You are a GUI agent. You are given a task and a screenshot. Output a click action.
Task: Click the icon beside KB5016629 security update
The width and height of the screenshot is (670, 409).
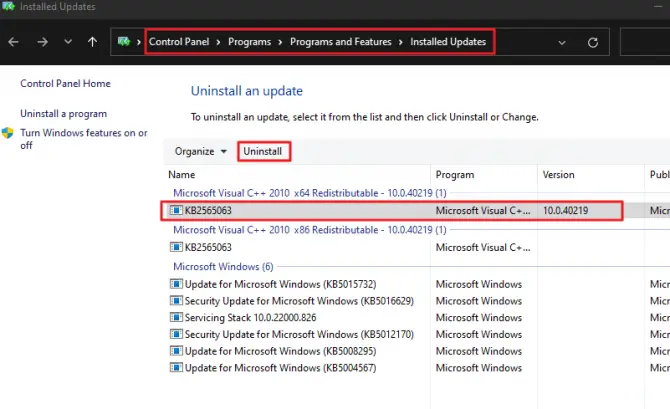coord(176,300)
